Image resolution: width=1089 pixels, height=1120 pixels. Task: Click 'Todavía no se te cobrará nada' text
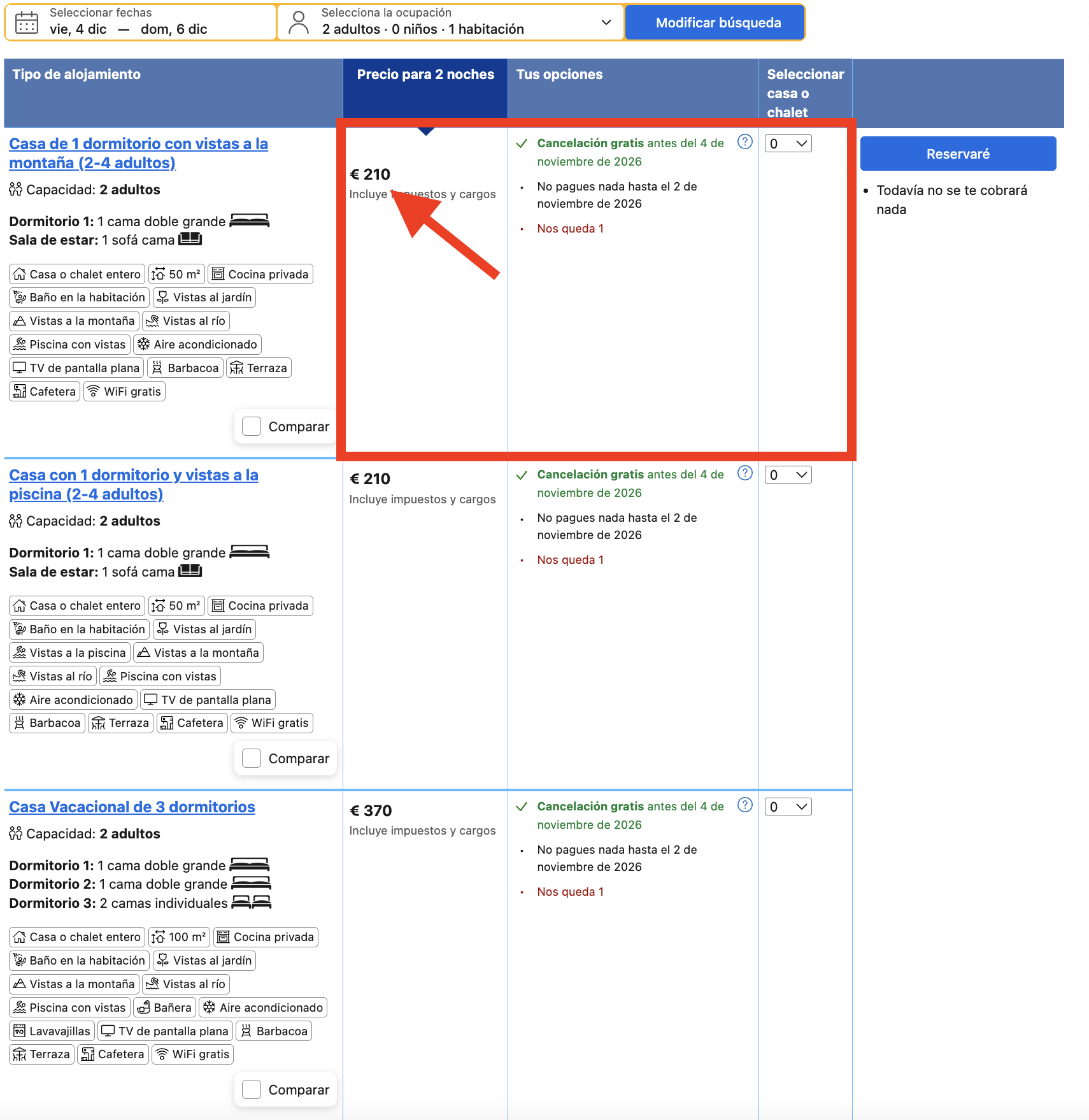click(951, 199)
